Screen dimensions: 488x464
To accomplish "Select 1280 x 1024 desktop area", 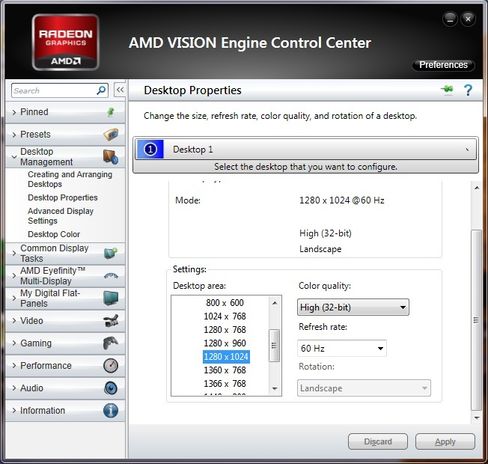I will pyautogui.click(x=226, y=357).
